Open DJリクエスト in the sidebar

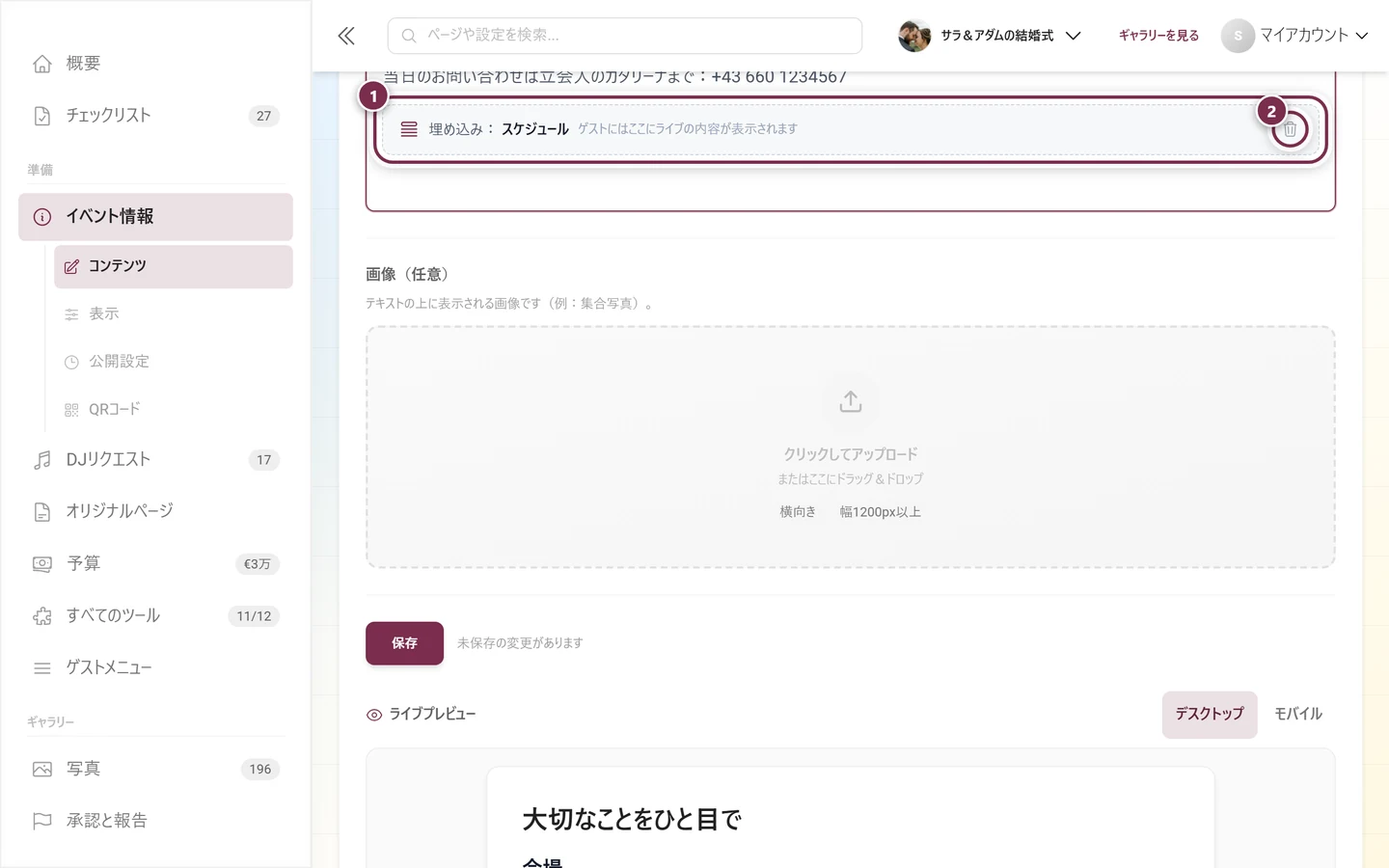pyautogui.click(x=155, y=460)
